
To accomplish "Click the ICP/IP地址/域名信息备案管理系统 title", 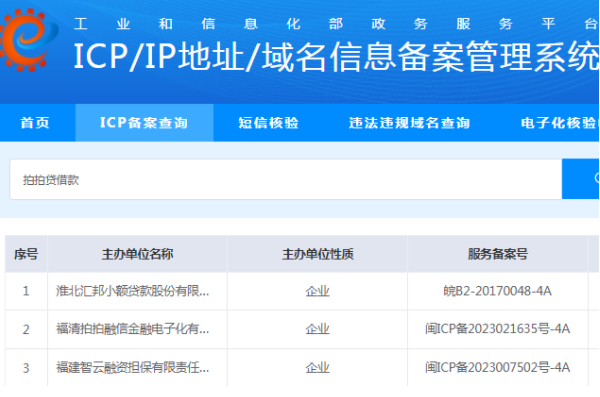I will 336,57.
